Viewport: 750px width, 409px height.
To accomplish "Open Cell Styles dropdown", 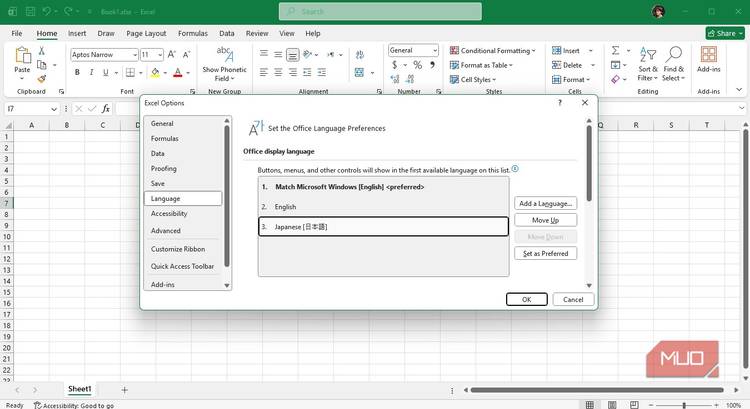I will 473,79.
